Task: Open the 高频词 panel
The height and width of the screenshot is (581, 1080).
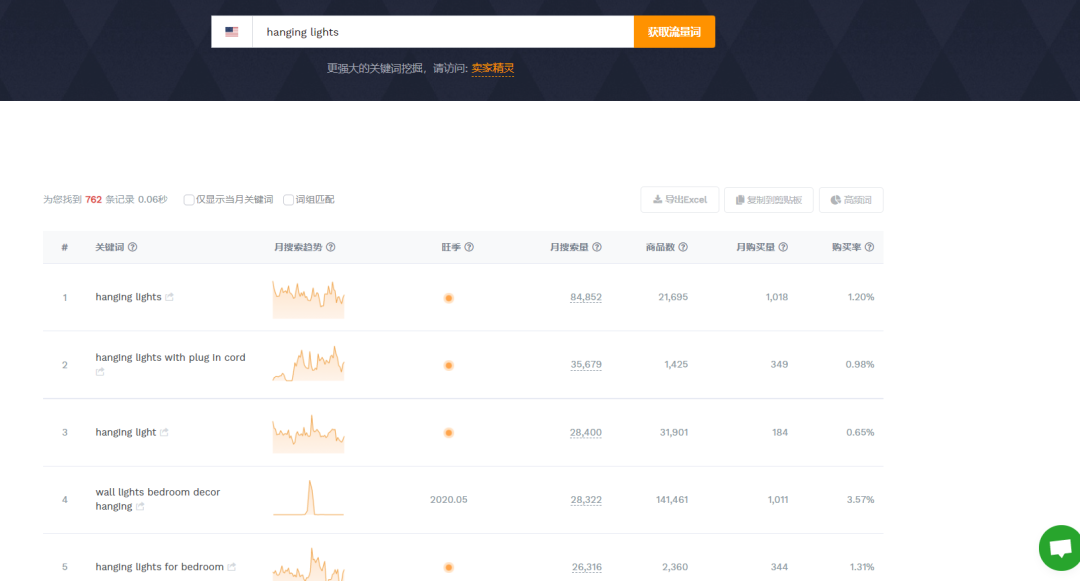Action: tap(851, 200)
